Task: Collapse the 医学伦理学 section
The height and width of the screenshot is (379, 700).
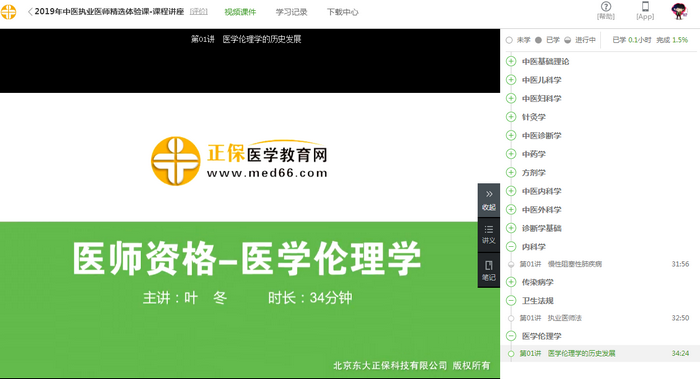Action: point(511,336)
